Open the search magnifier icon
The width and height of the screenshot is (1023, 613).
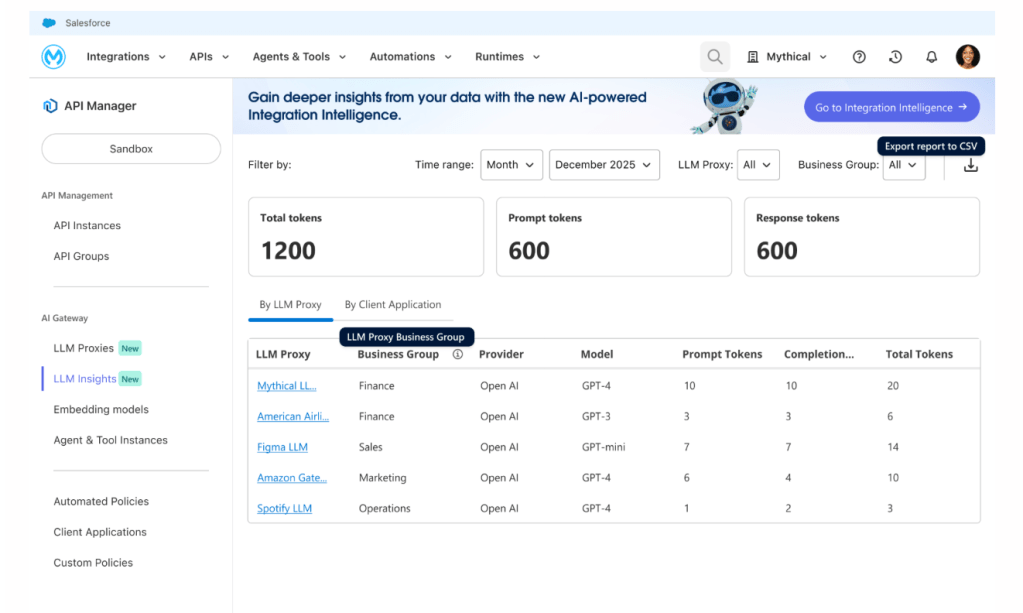(715, 57)
